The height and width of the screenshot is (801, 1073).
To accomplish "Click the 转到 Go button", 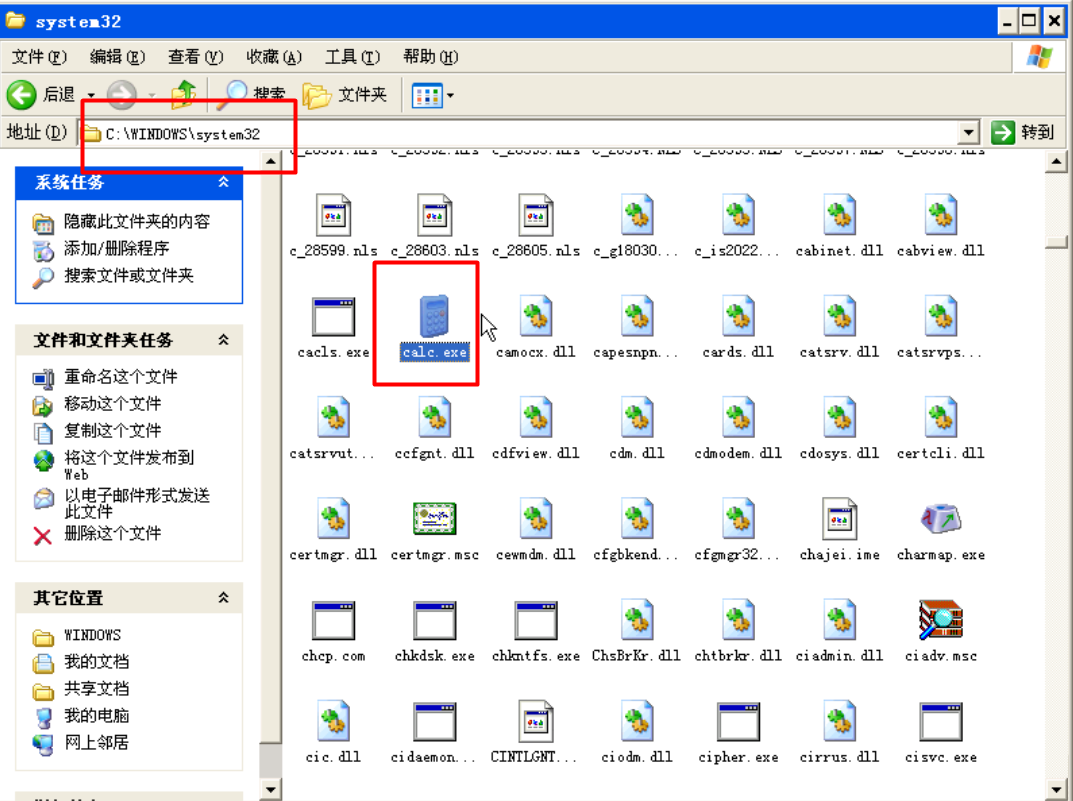I will click(1023, 132).
